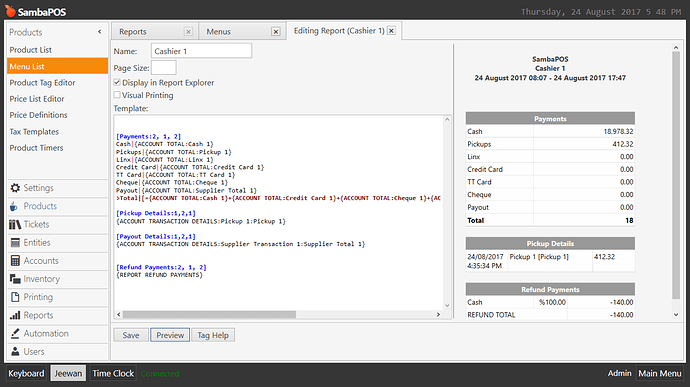Image resolution: width=690 pixels, height=387 pixels.
Task: Click the Admin label in bottom bar
Action: click(x=619, y=373)
